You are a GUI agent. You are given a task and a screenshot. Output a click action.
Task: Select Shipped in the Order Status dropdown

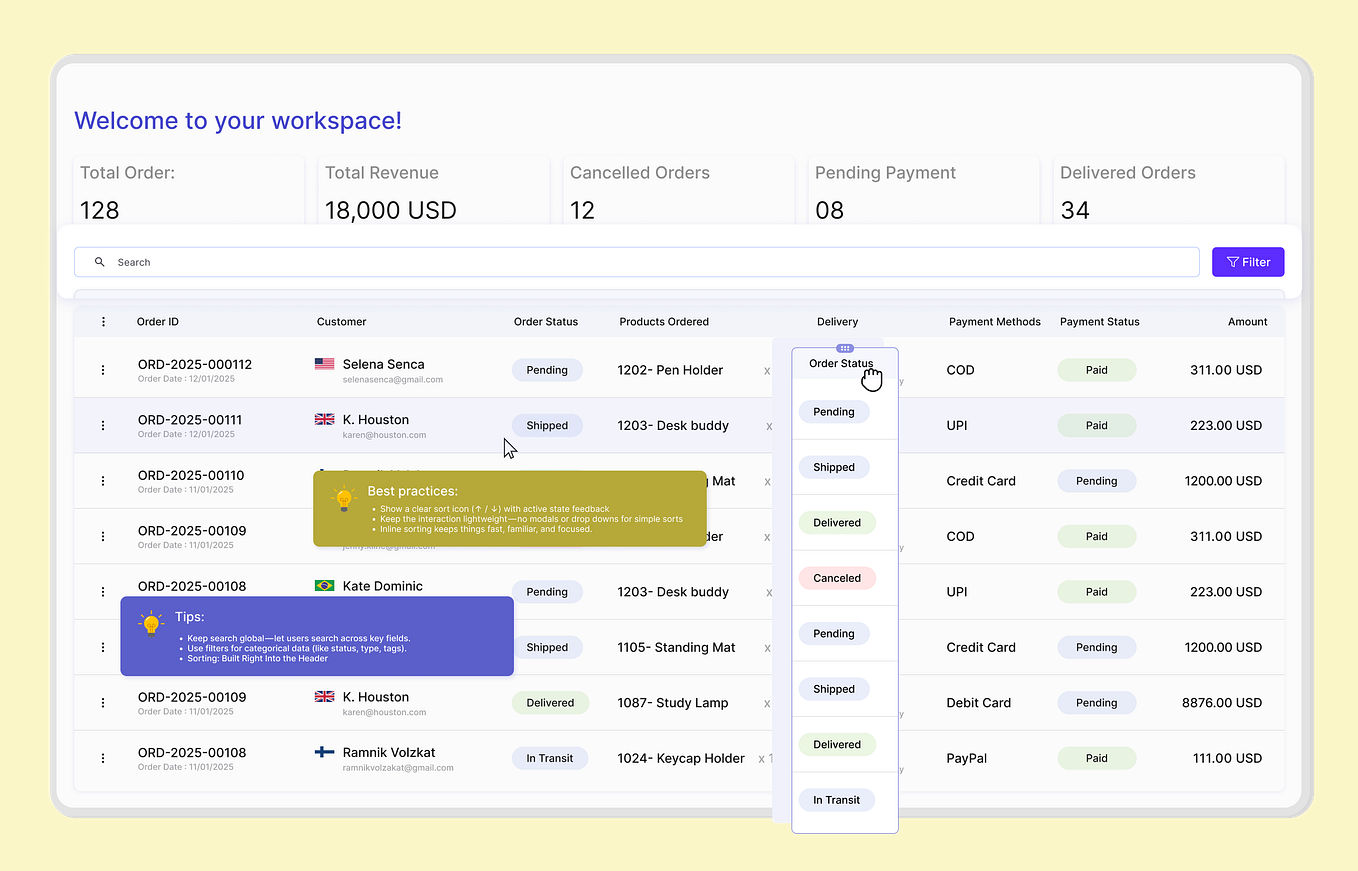click(834, 467)
